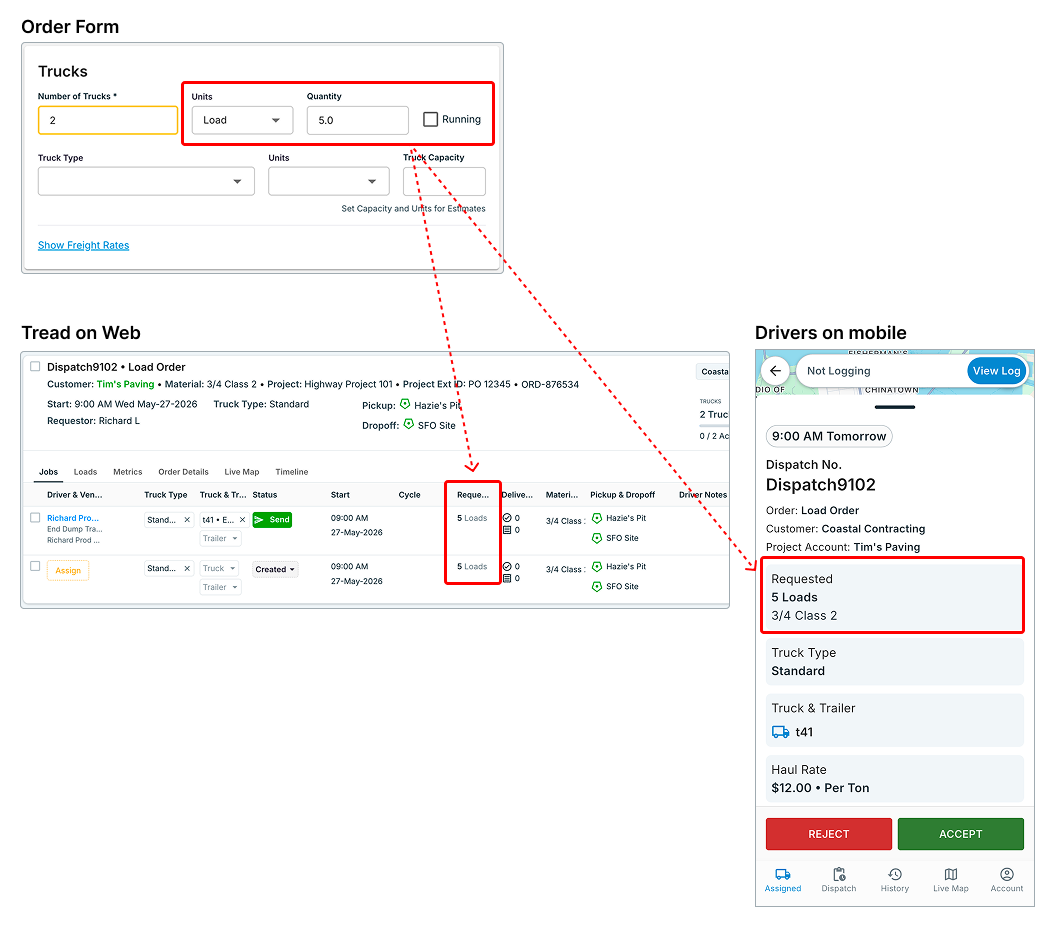Switch to the Timeline tab
The image size is (1064, 930).
pyautogui.click(x=292, y=472)
